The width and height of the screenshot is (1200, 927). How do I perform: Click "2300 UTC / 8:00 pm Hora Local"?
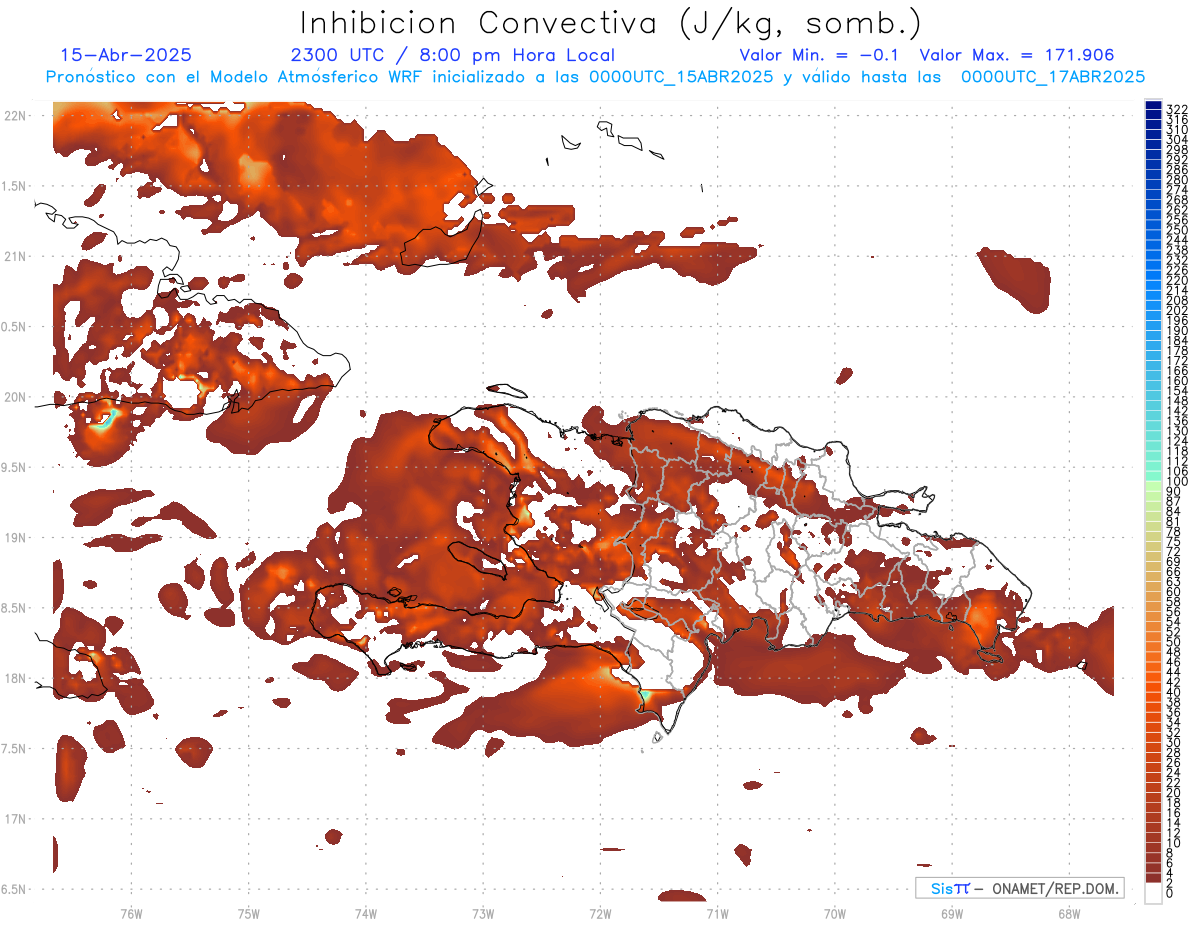pos(452,55)
